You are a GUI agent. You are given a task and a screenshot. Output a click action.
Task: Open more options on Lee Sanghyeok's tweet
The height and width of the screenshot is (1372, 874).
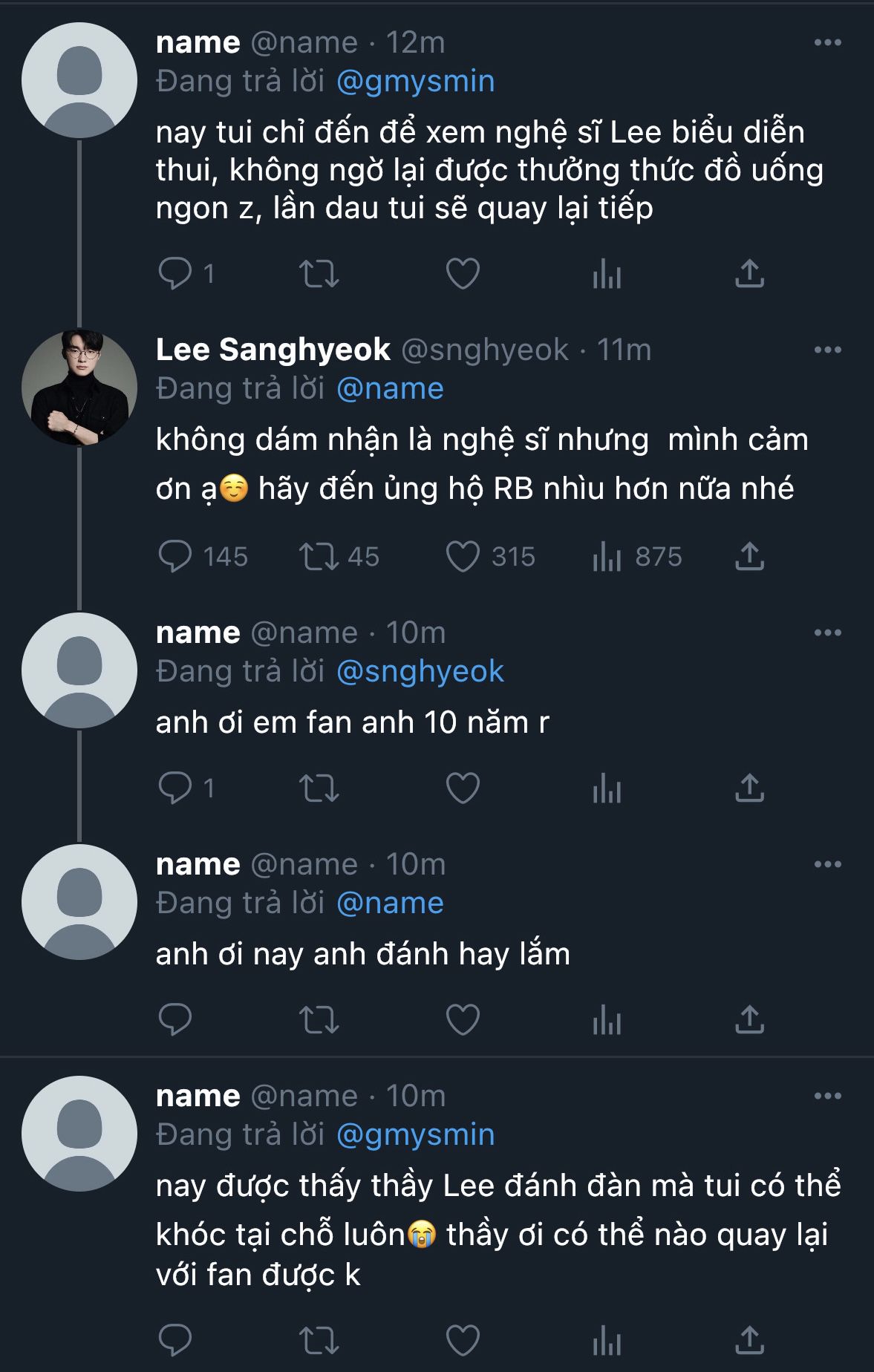[x=827, y=350]
